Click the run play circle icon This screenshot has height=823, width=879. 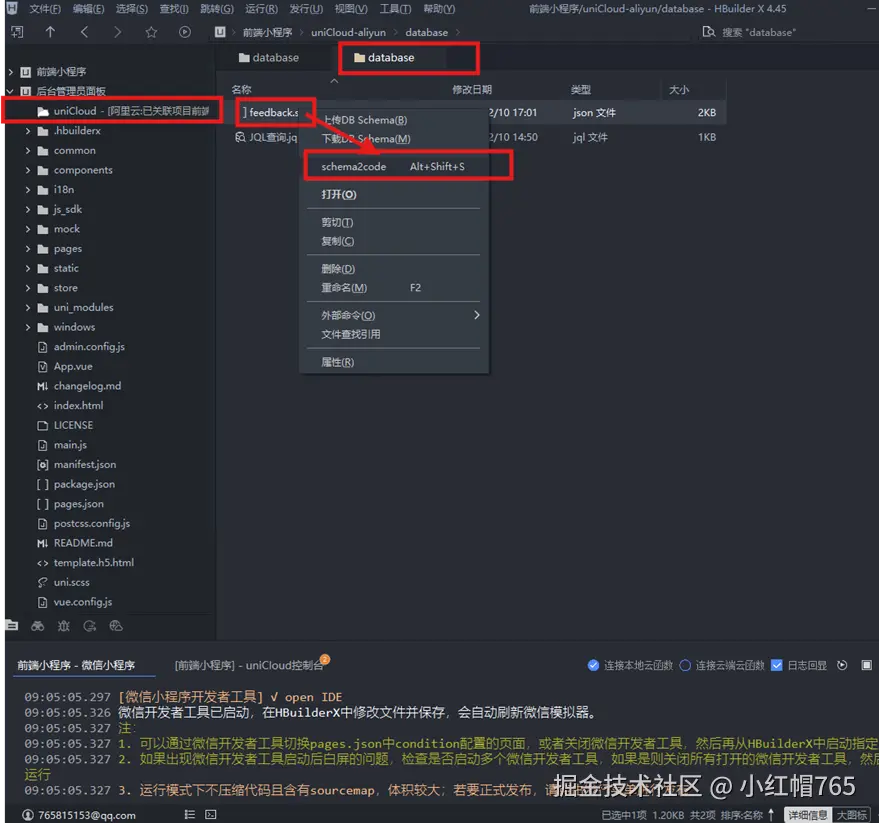(x=184, y=32)
